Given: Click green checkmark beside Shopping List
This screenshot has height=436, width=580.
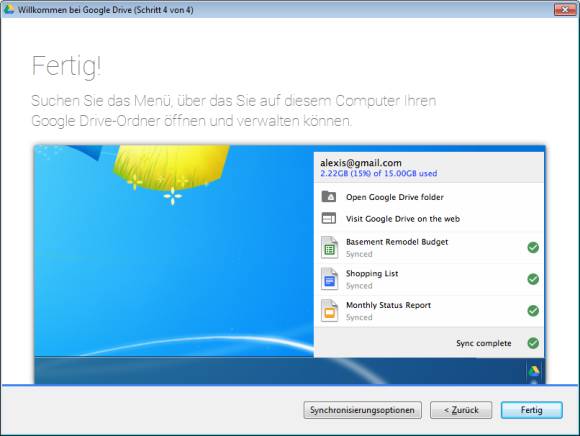Looking at the screenshot, I should (x=533, y=279).
